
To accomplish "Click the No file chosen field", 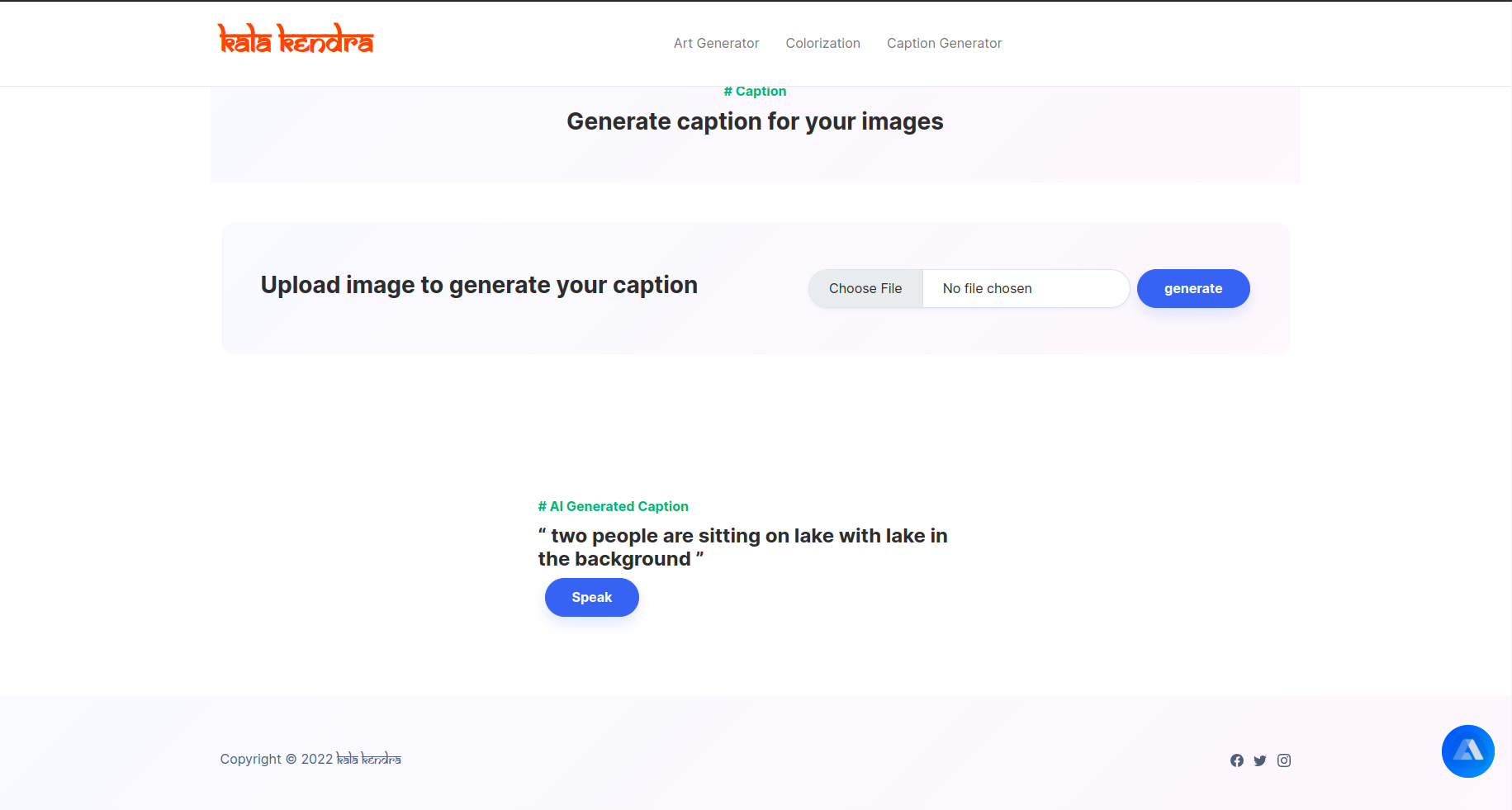I will tap(1026, 288).
